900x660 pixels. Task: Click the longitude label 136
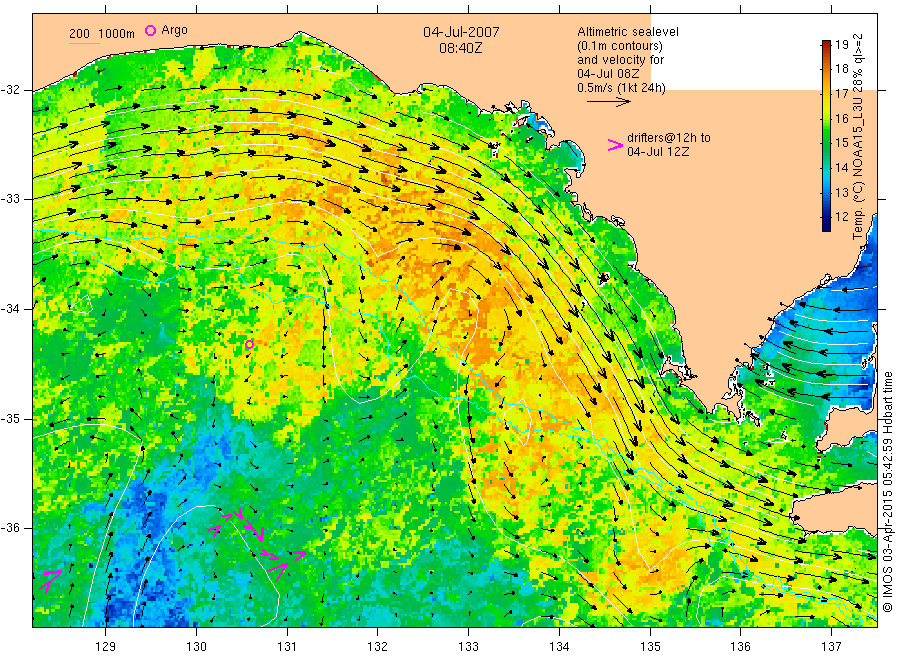coord(740,646)
